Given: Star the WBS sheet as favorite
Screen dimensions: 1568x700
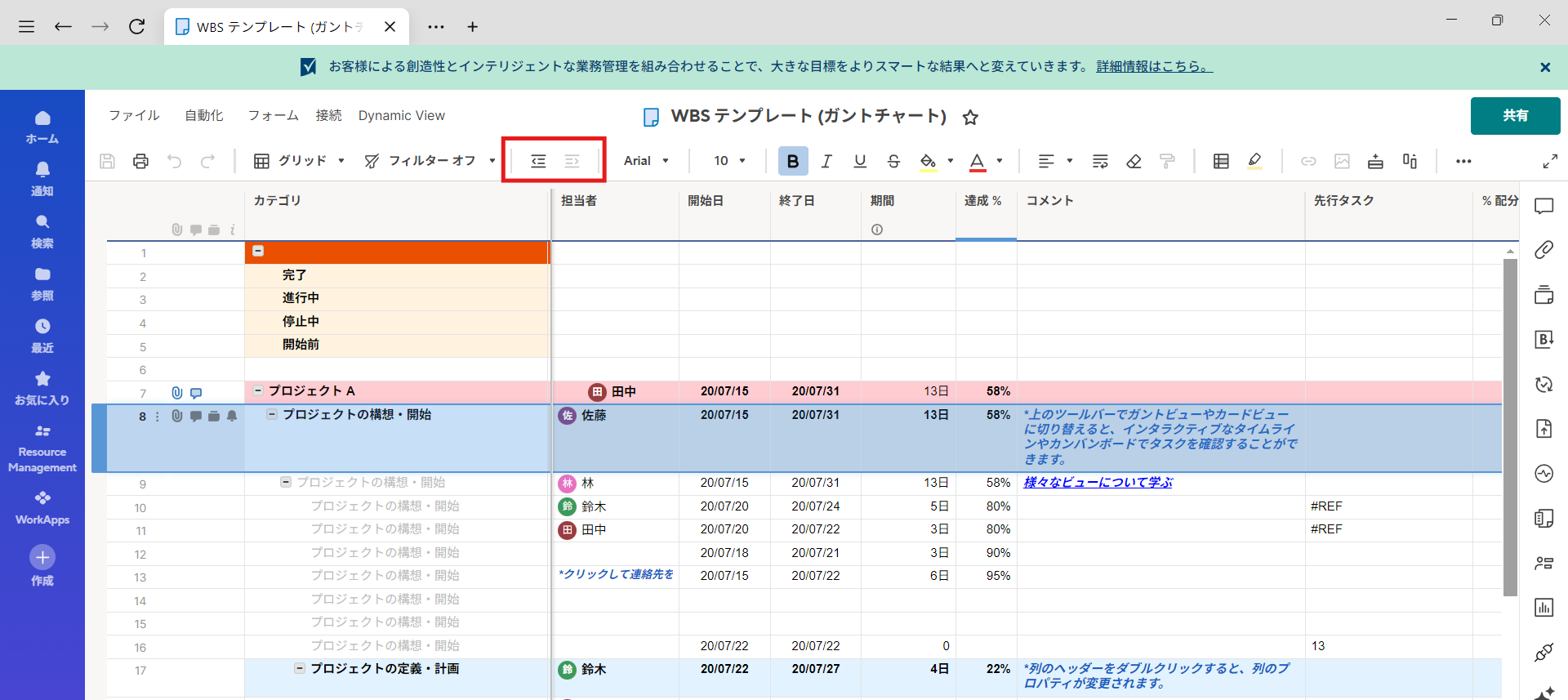Looking at the screenshot, I should pyautogui.click(x=970, y=118).
